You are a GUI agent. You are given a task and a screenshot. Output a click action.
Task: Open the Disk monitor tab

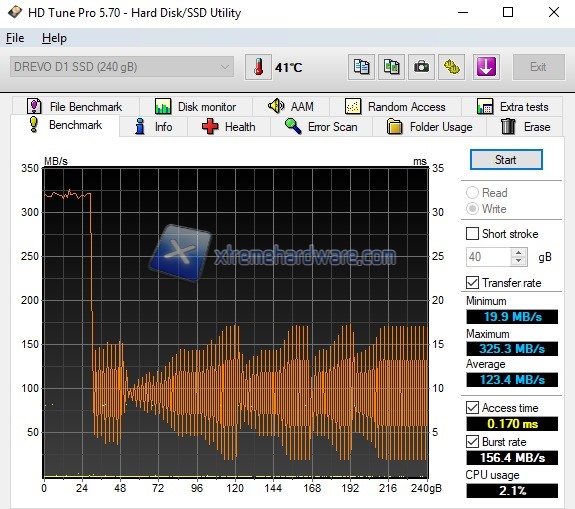click(196, 107)
